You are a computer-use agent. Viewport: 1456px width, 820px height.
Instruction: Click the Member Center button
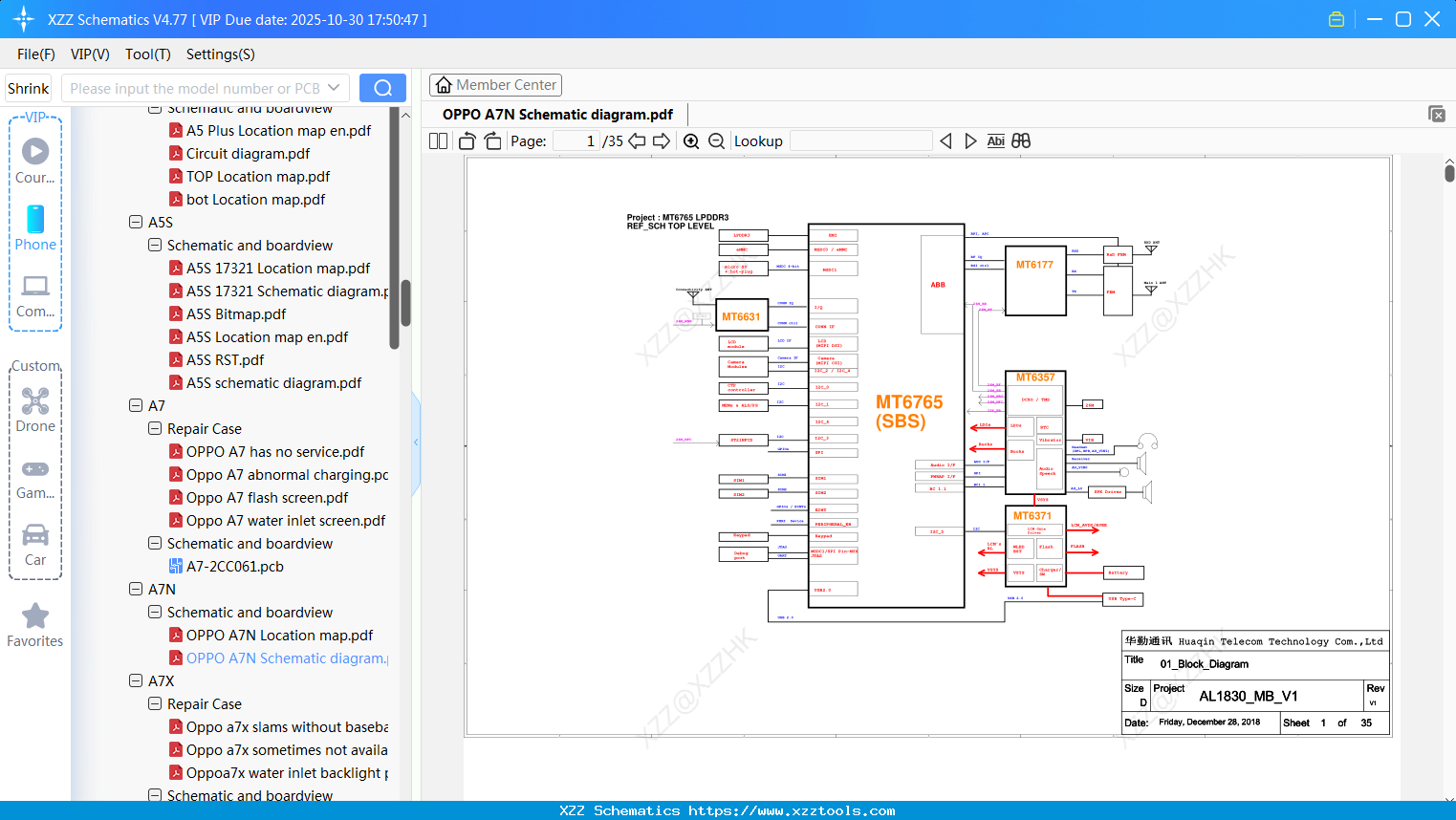tap(495, 85)
